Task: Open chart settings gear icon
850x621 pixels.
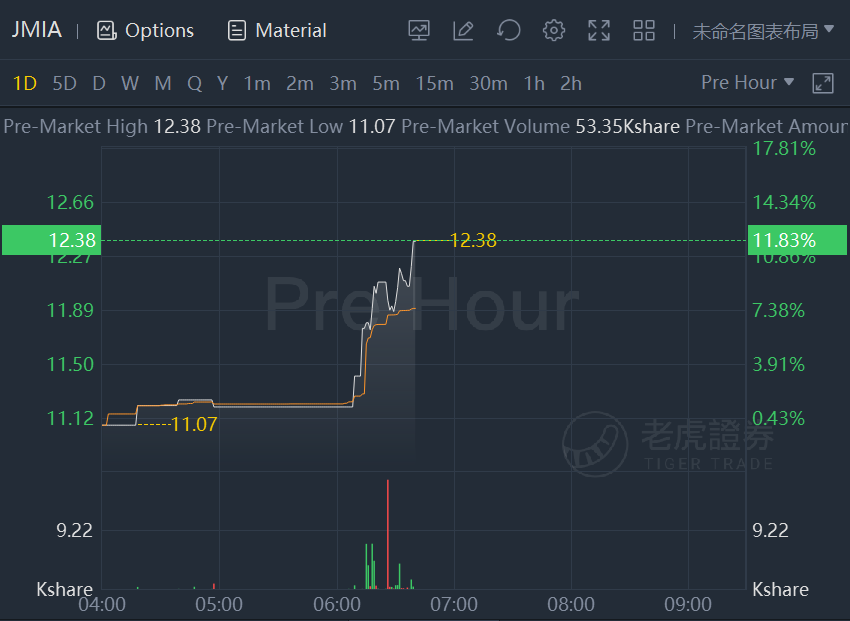Action: point(553,30)
